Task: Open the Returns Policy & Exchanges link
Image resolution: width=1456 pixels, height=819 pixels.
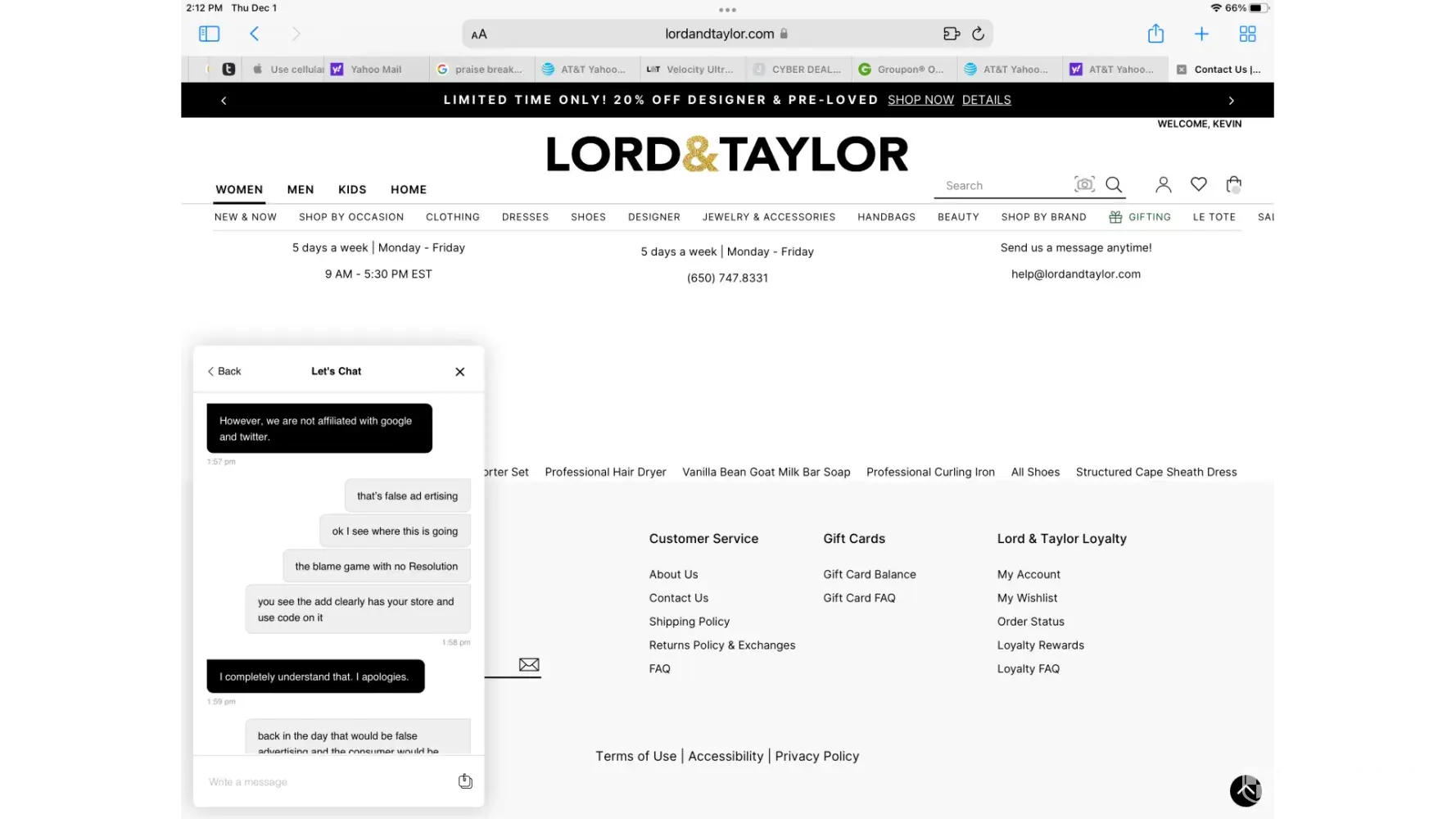Action: point(721,645)
